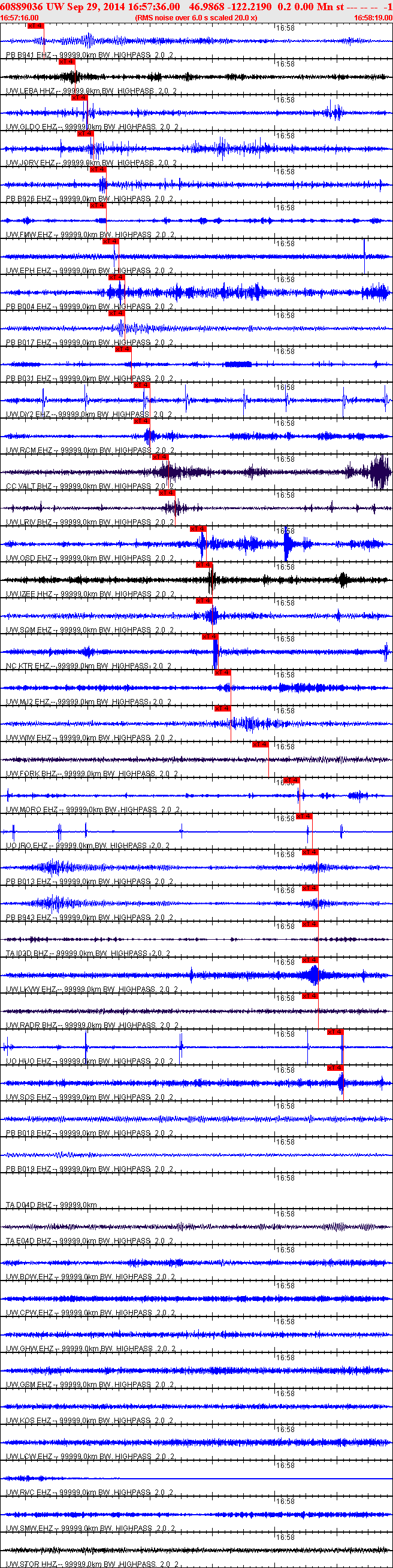This screenshot has height=1568, width=393.
Task: Select the TA D04D BHZ station label
Action: pos(51,1204)
